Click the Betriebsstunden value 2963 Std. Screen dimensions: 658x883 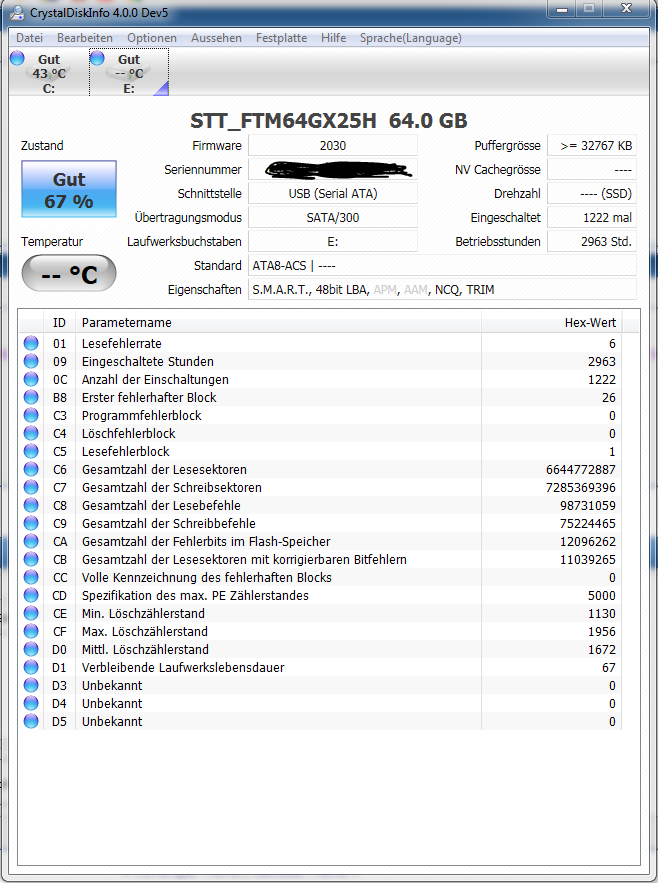pyautogui.click(x=592, y=241)
